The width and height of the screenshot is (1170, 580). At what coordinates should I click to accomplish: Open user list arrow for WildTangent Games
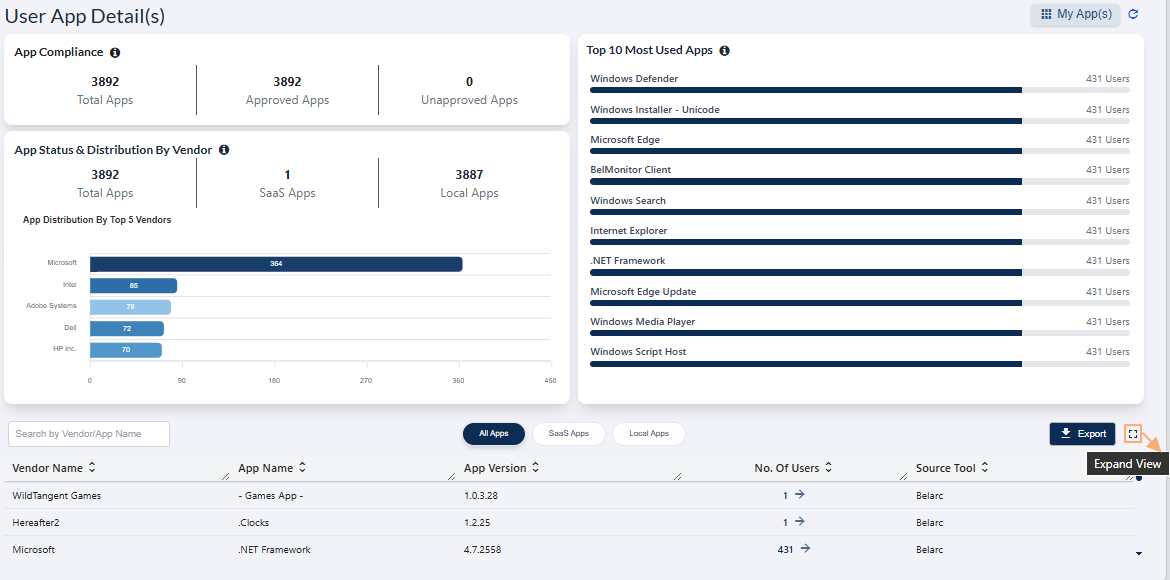[798, 494]
